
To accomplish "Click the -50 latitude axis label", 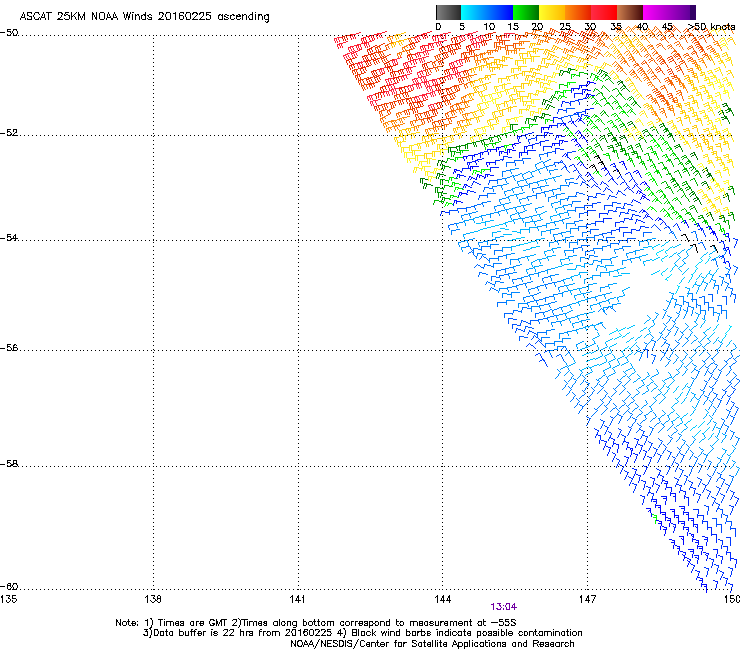I will point(9,33).
